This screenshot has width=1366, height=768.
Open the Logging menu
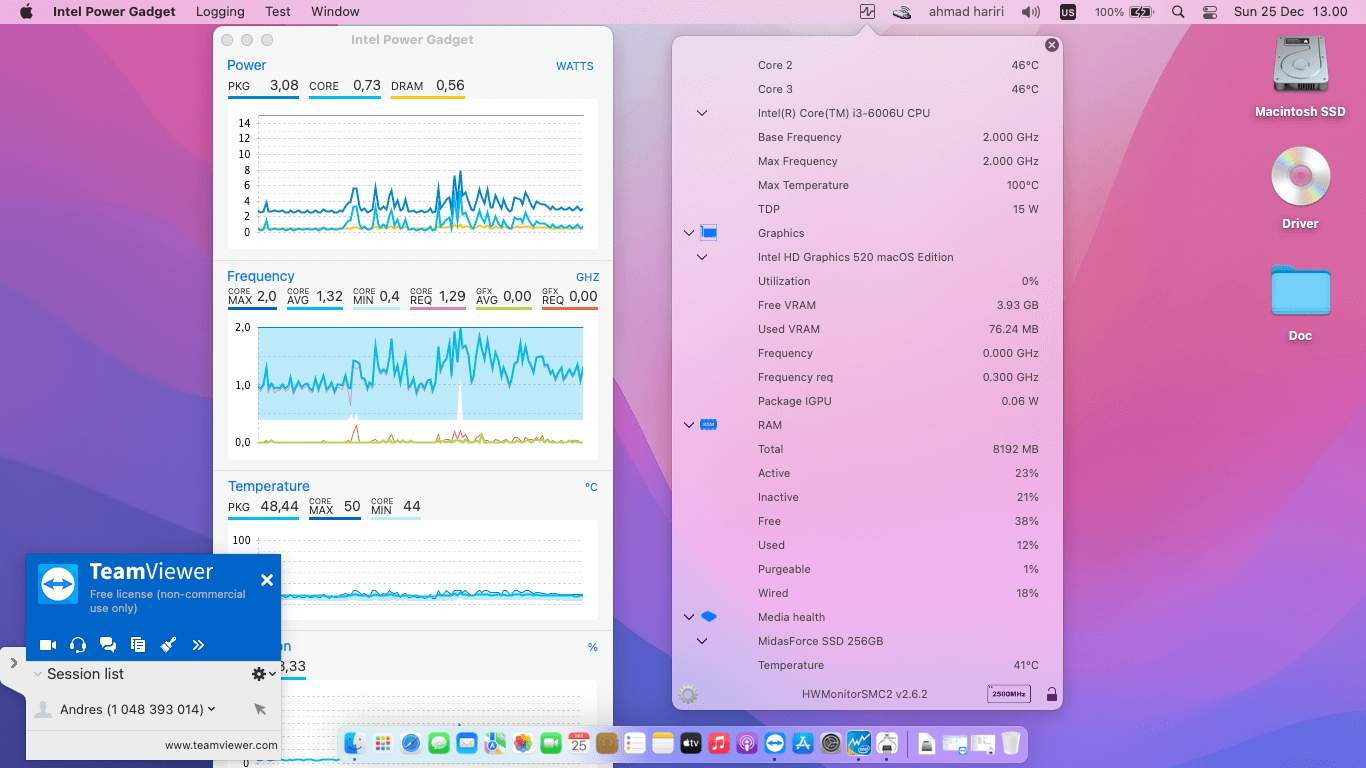coord(220,12)
